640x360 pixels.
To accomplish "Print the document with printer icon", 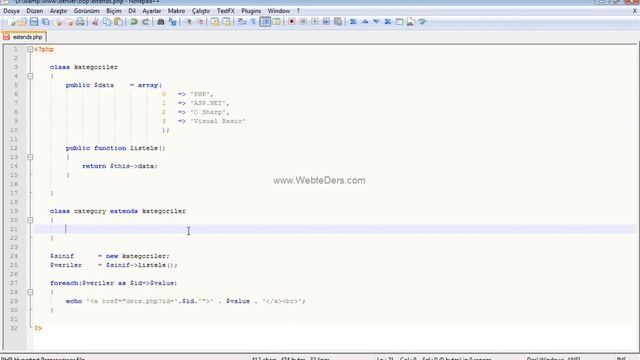I will (x=80, y=22).
